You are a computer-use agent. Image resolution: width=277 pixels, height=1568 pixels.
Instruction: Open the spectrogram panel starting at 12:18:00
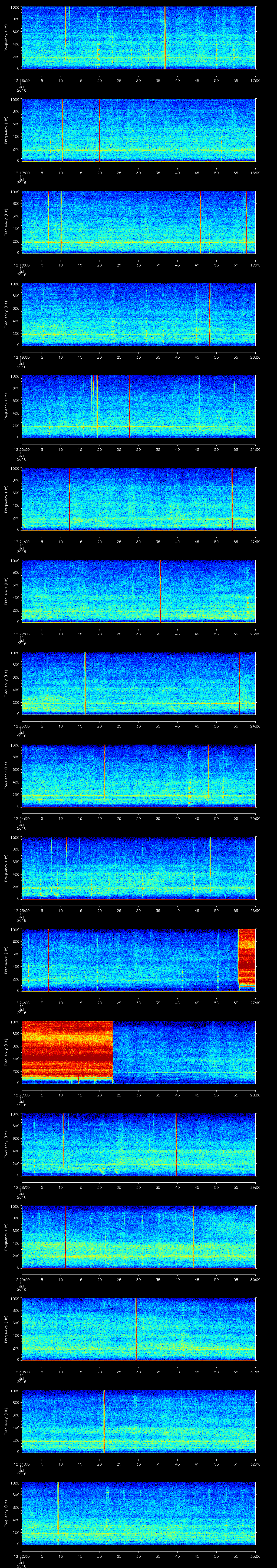138,222
